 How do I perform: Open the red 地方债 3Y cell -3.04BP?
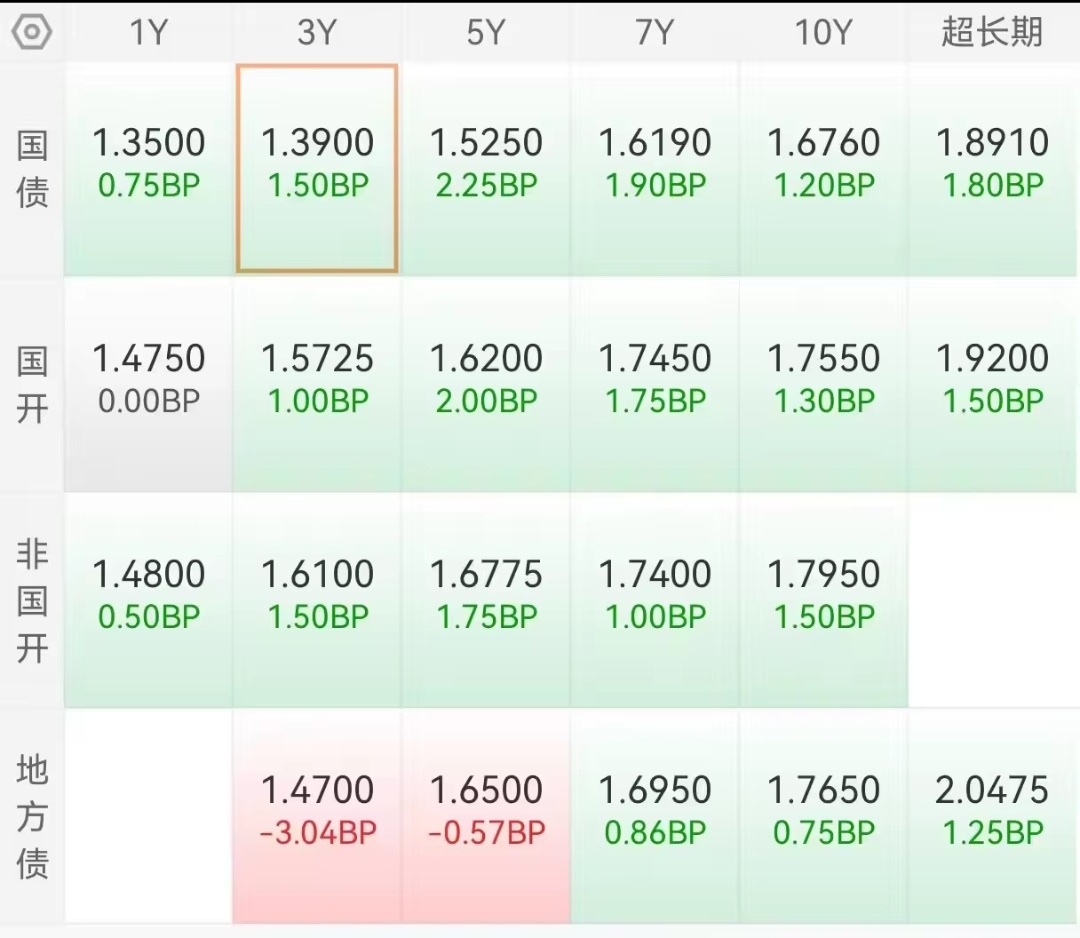(317, 816)
